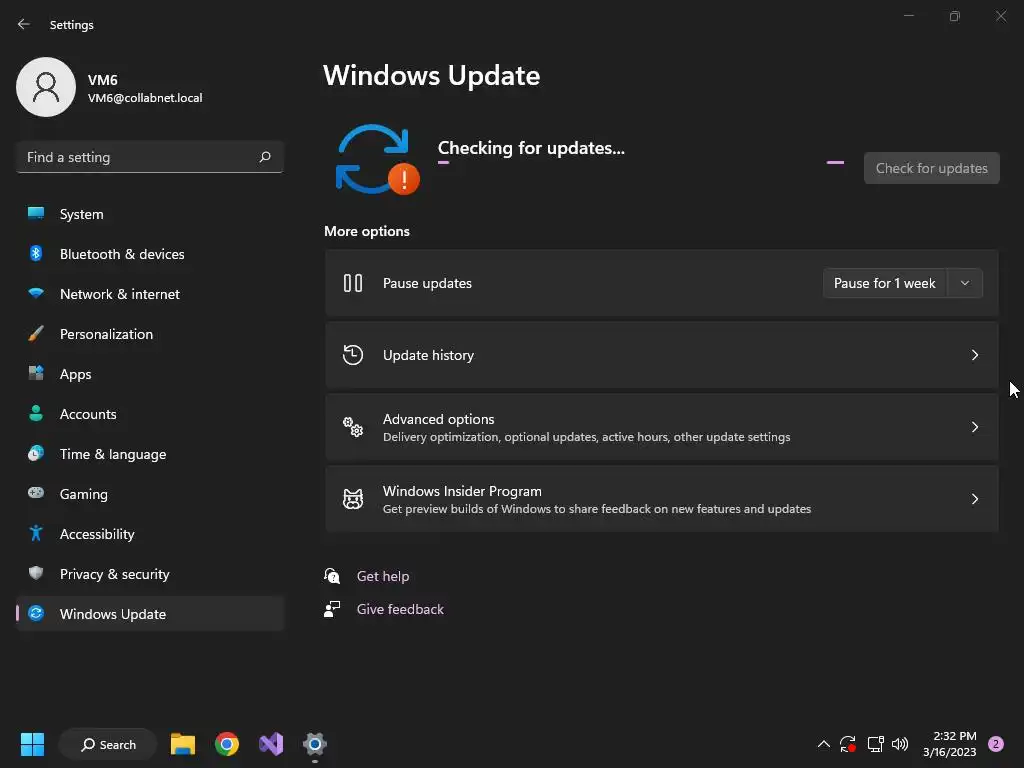
Task: Click the back arrow in Settings
Action: pos(24,24)
